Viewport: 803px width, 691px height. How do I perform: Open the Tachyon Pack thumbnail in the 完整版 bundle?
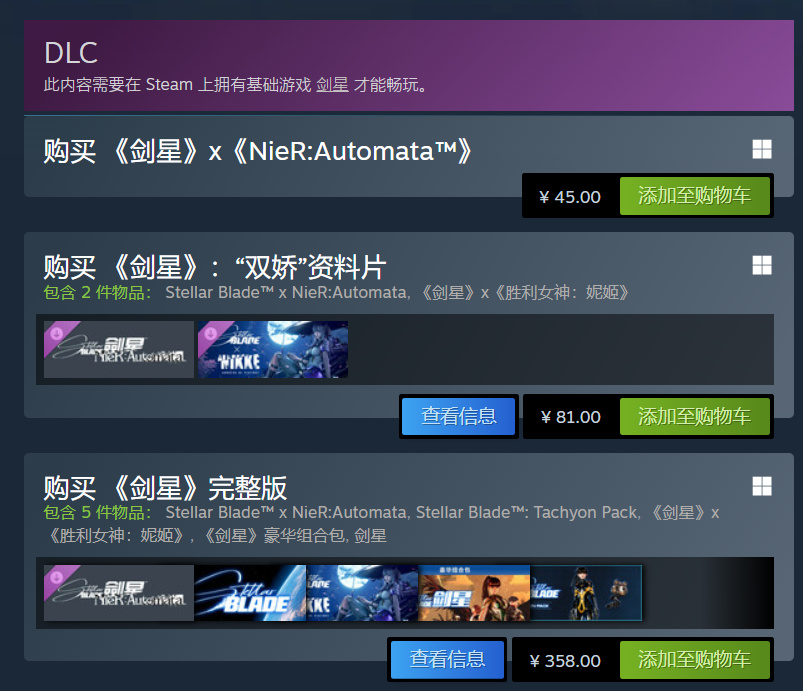(586, 593)
